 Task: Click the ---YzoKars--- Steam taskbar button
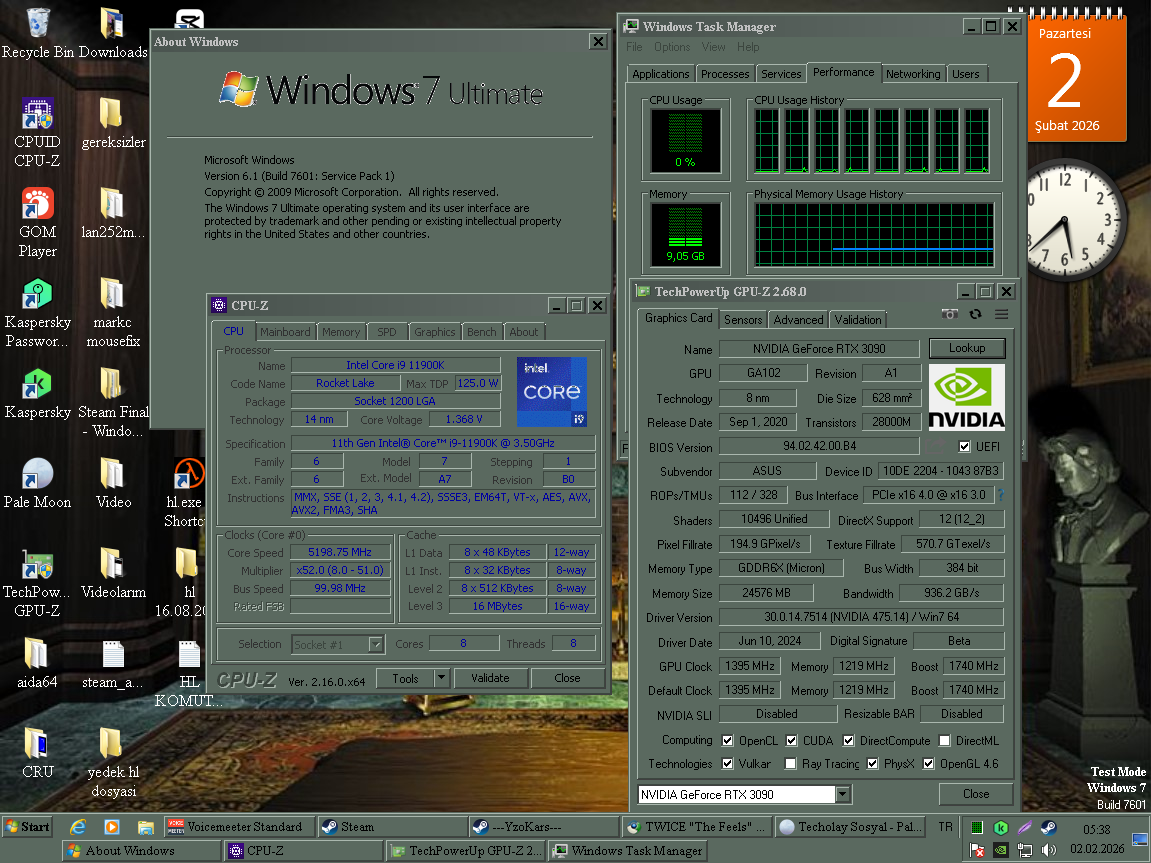(544, 827)
